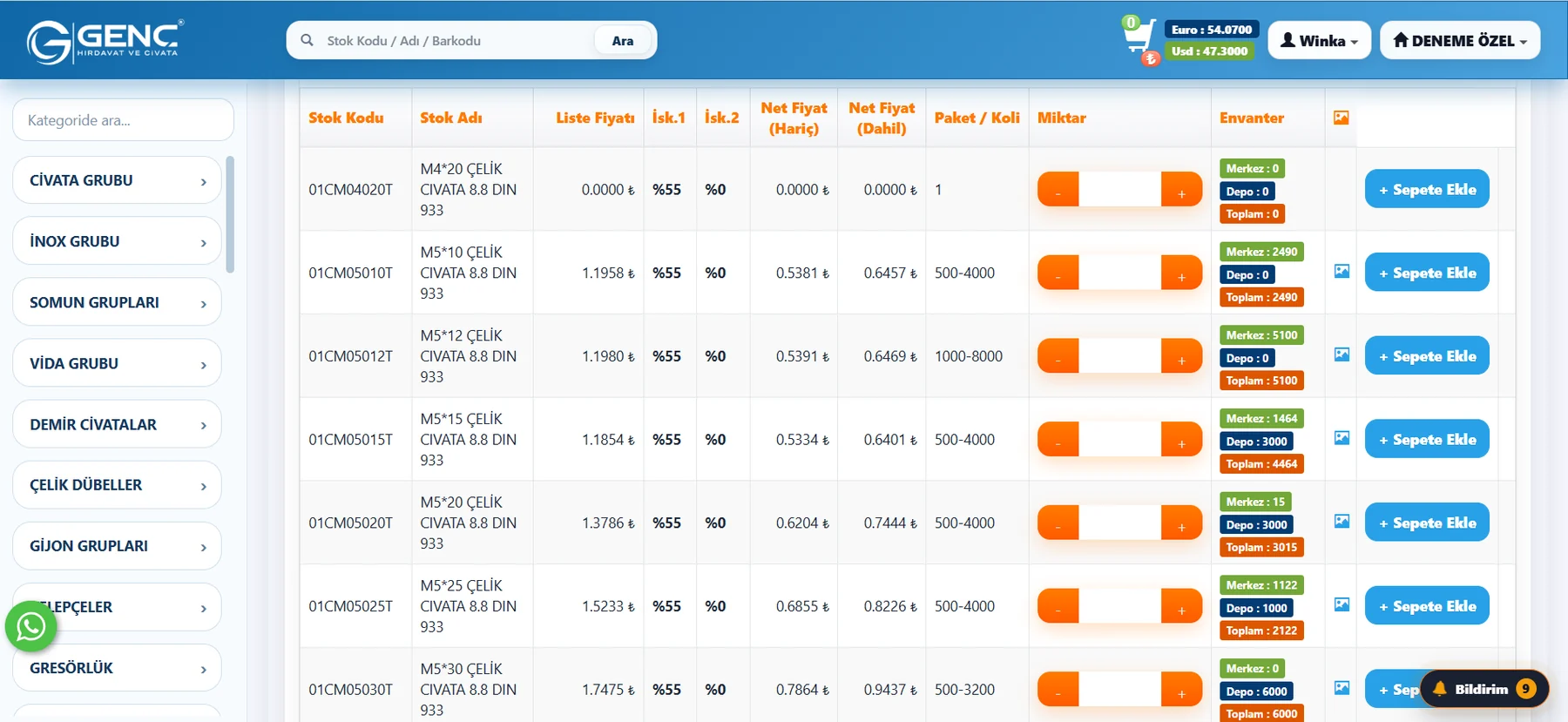Viewport: 1568px width, 722px height.
Task: Click the image column header icon
Action: (x=1342, y=118)
